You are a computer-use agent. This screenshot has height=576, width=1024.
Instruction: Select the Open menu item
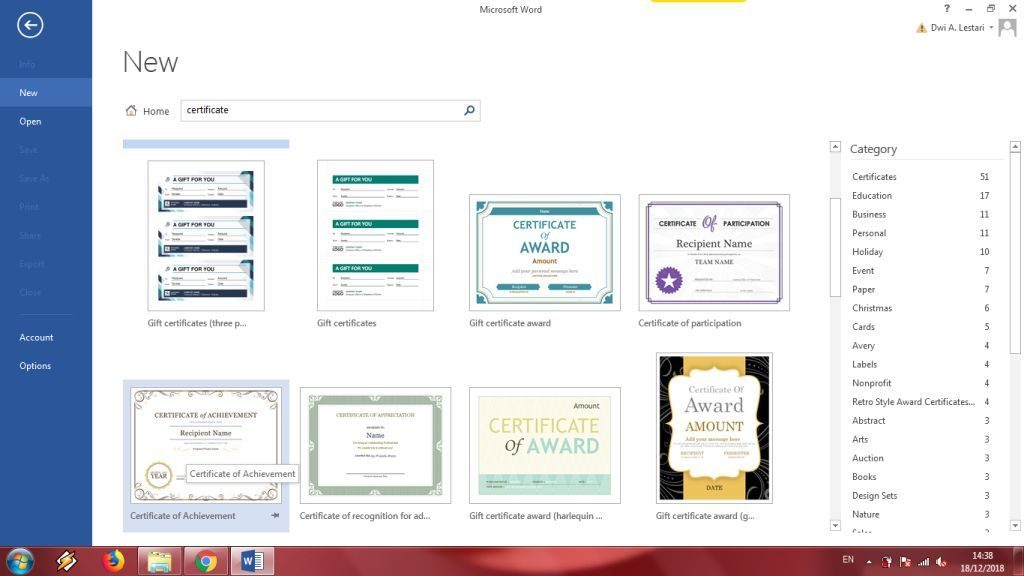[30, 121]
